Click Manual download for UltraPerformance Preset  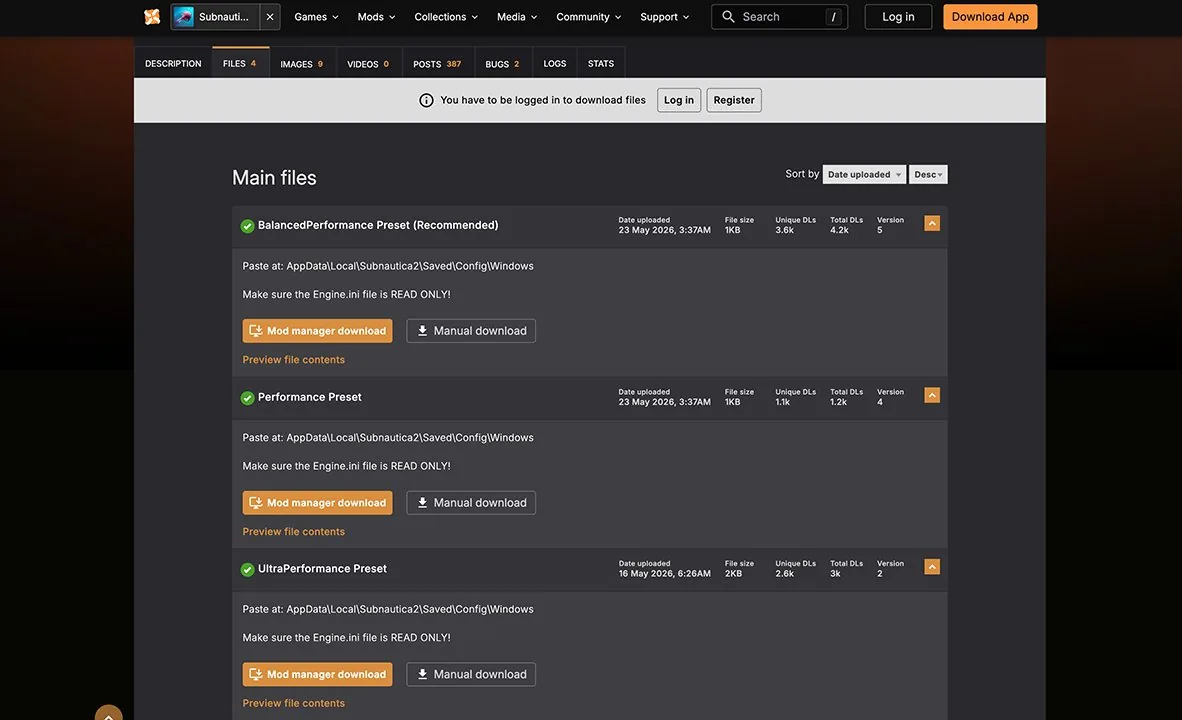tap(471, 674)
